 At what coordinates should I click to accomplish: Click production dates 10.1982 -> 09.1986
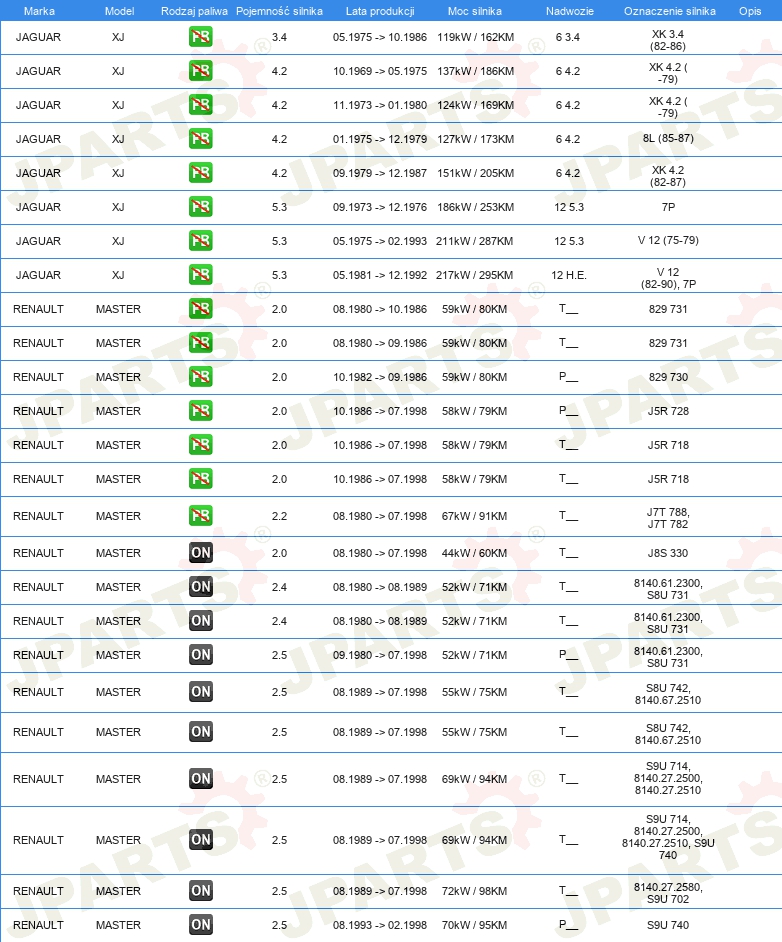[380, 377]
